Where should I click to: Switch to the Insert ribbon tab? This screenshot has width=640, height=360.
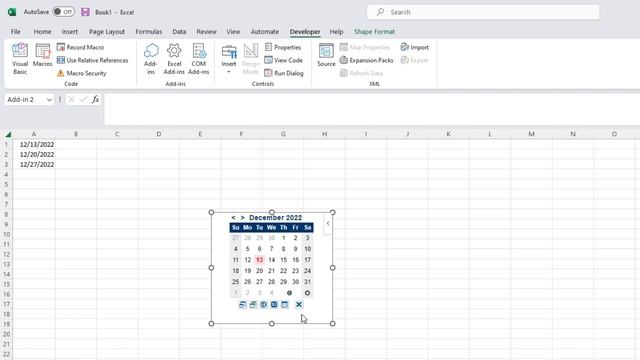coord(70,31)
